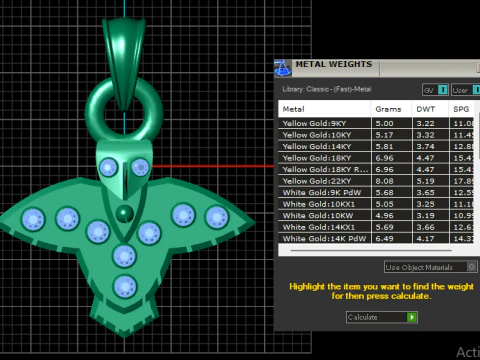This screenshot has width=480, height=360.
Task: Click the 5.69 grams value
Action: click(x=384, y=227)
